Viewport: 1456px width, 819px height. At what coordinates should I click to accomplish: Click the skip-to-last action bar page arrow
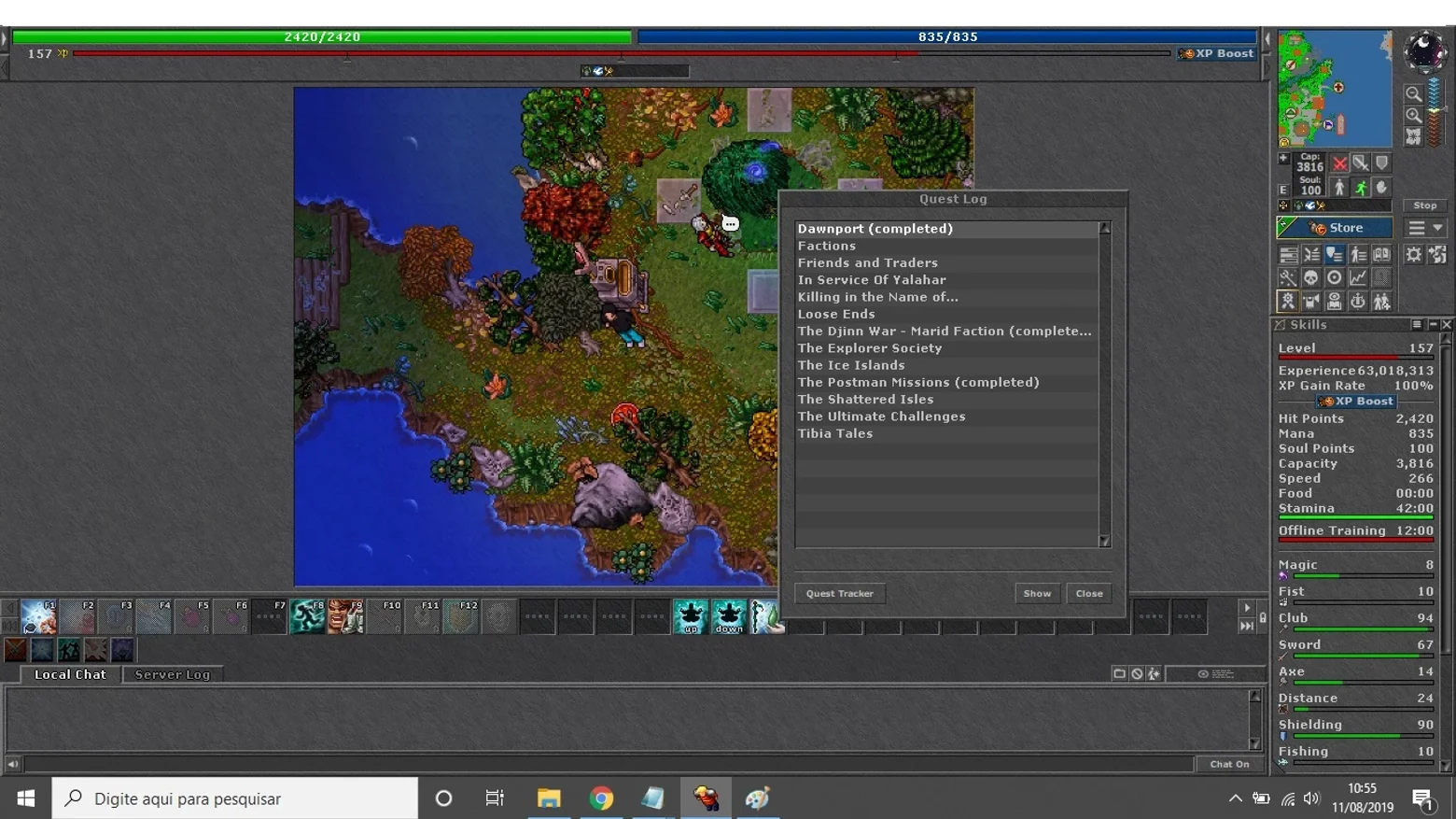[x=1246, y=626]
